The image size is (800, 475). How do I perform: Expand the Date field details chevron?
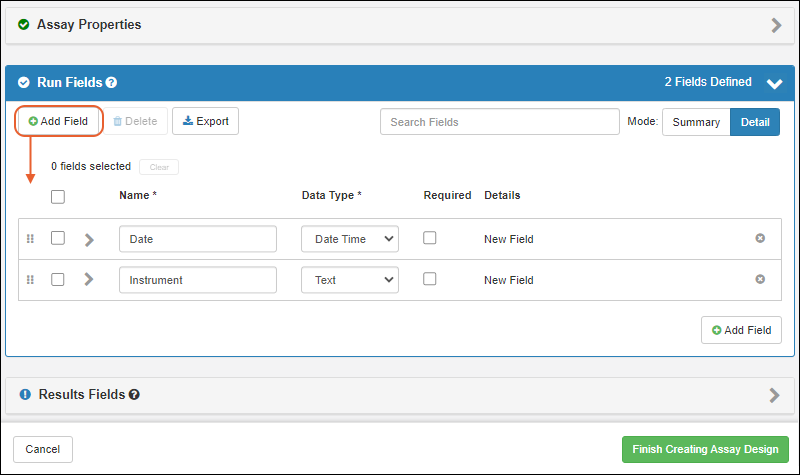89,240
